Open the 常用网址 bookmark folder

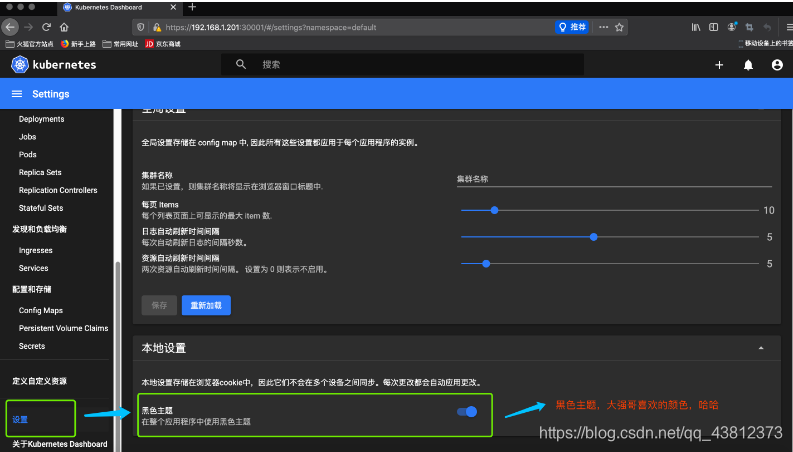[x=120, y=44]
